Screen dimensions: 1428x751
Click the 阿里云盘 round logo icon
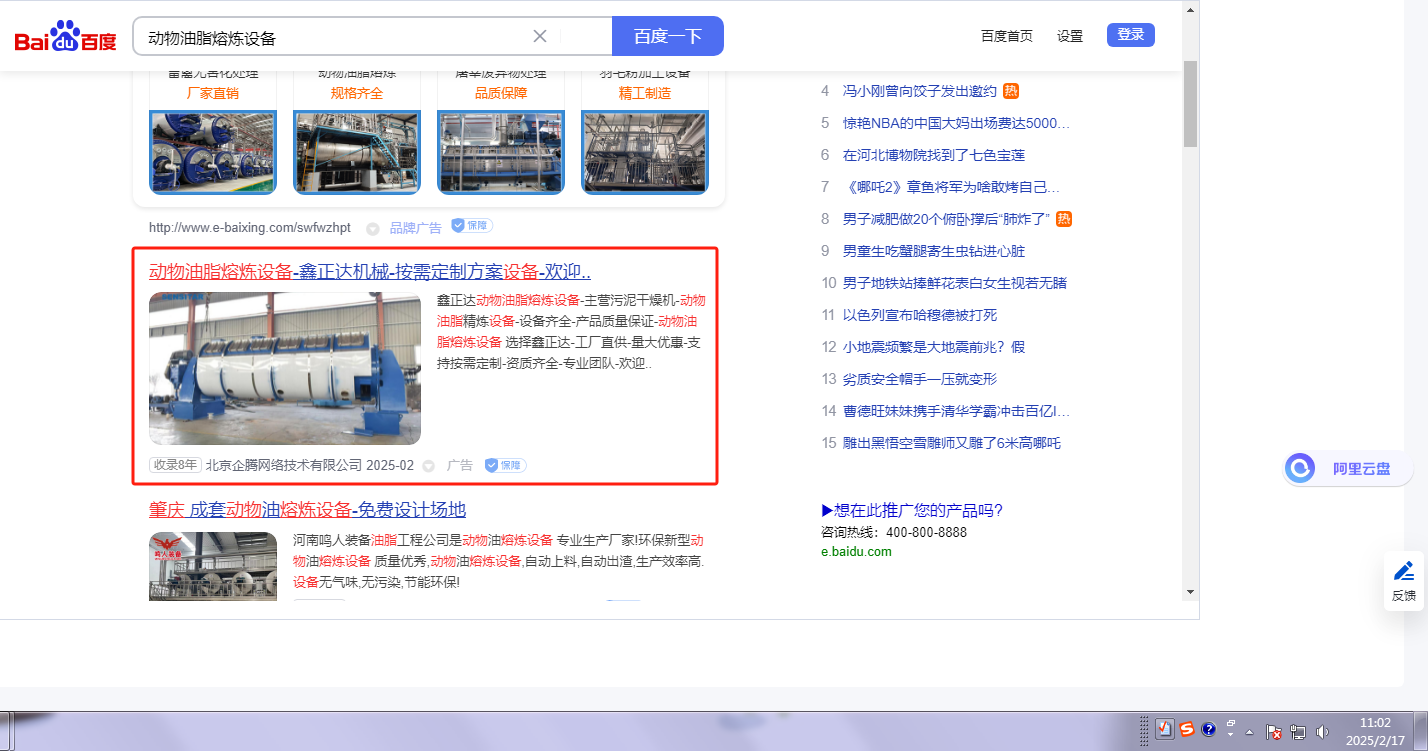pyautogui.click(x=1300, y=468)
